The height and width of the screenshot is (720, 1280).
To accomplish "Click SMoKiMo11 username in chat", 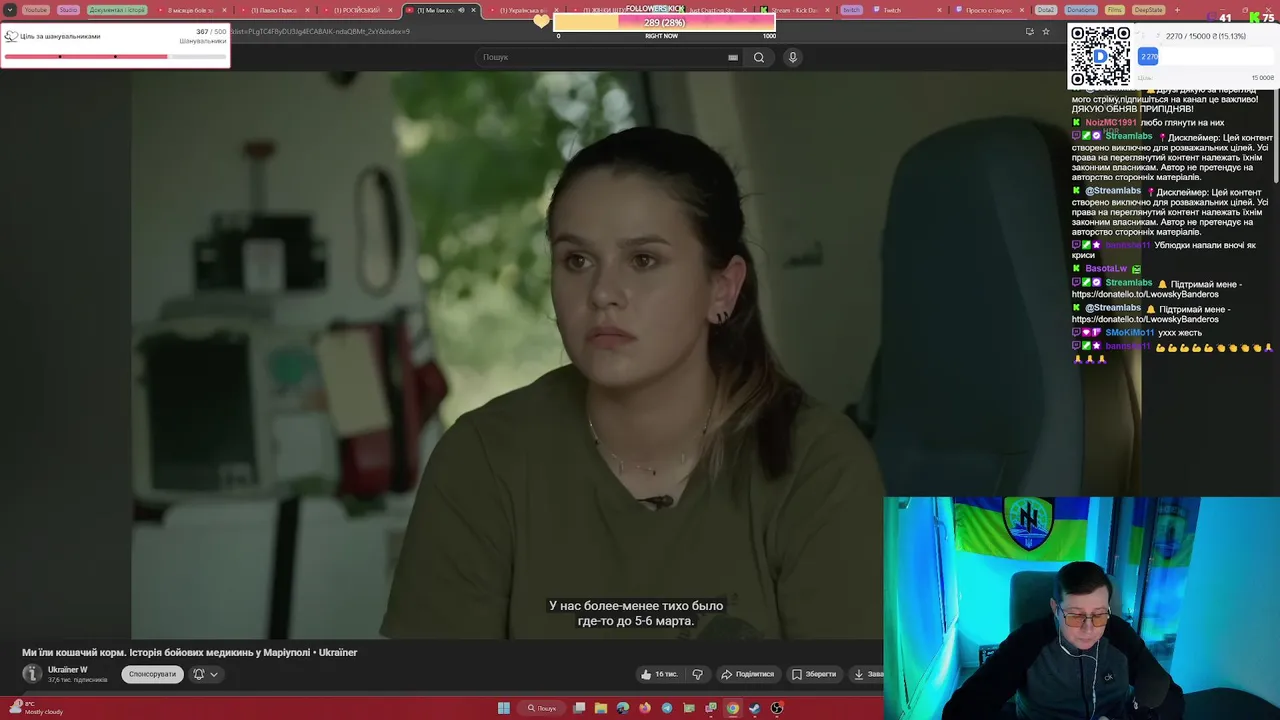I will 1129,332.
